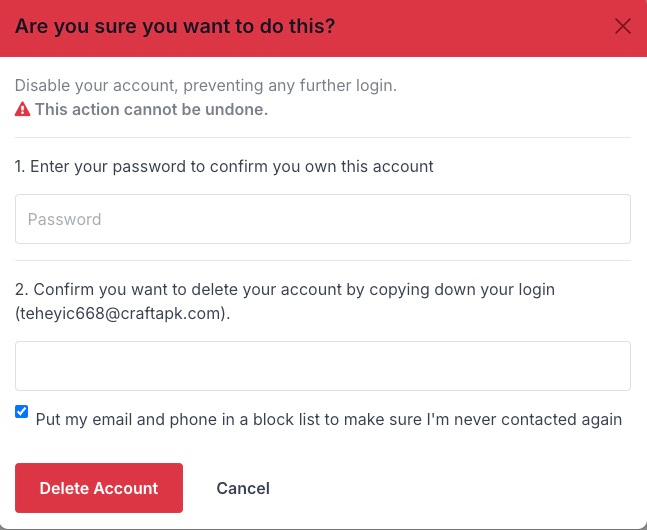Click the 'never contacted again' label ending

(538, 419)
